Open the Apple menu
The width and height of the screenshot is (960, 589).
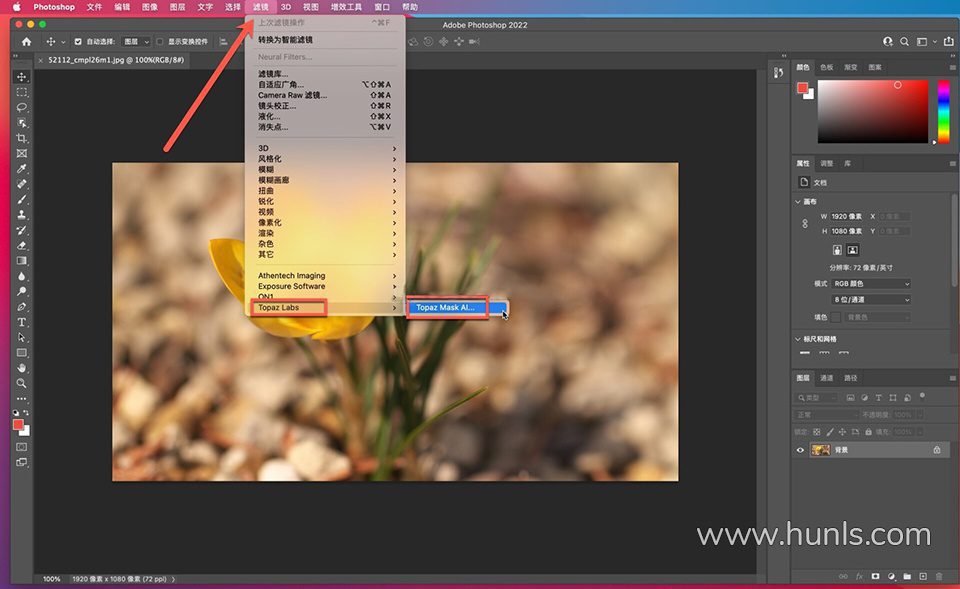(x=17, y=7)
